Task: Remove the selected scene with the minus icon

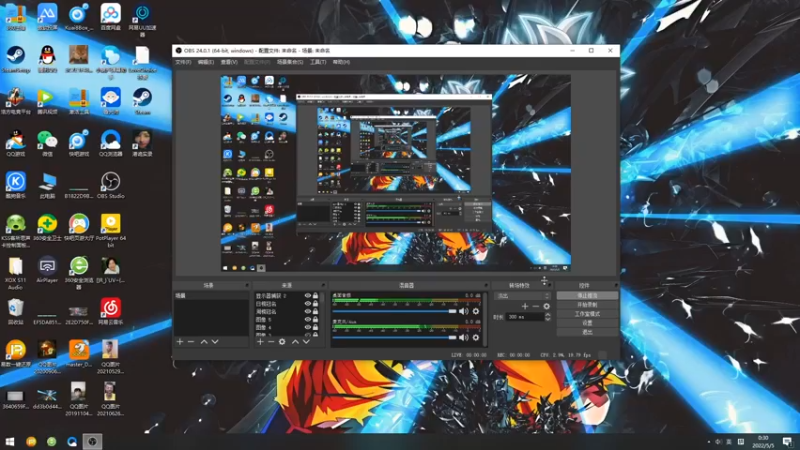Action: 191,341
